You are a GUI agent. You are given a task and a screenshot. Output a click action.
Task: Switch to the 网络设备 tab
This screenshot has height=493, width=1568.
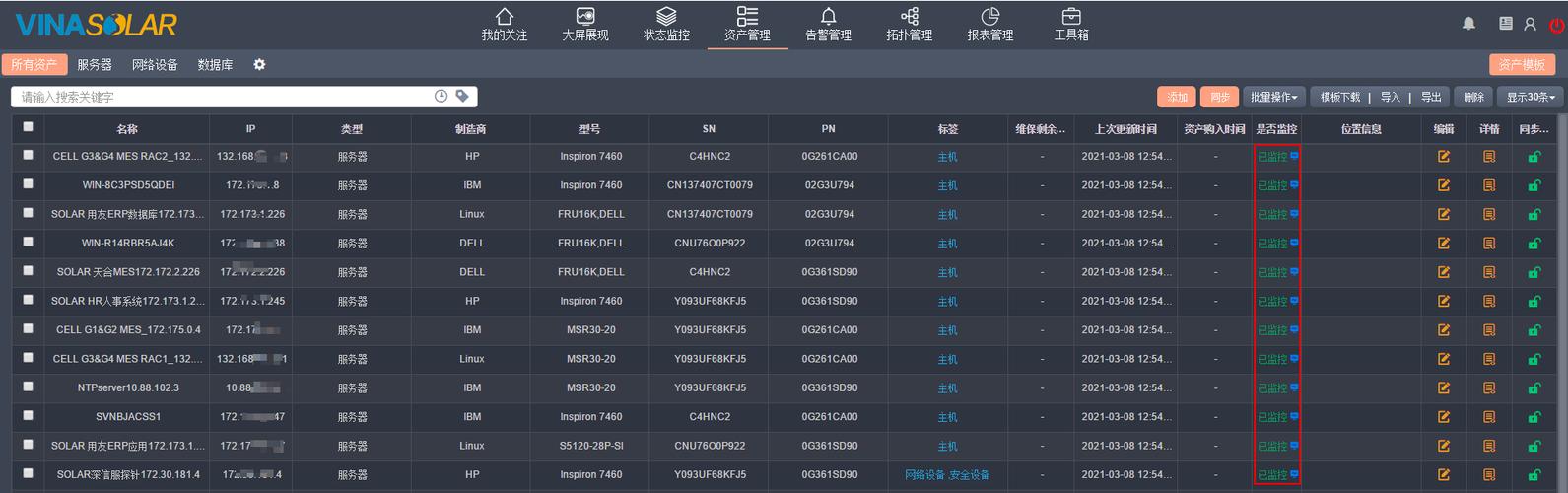155,64
